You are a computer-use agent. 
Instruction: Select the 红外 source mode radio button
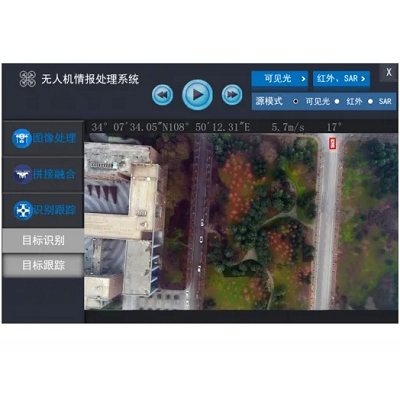[x=337, y=101]
